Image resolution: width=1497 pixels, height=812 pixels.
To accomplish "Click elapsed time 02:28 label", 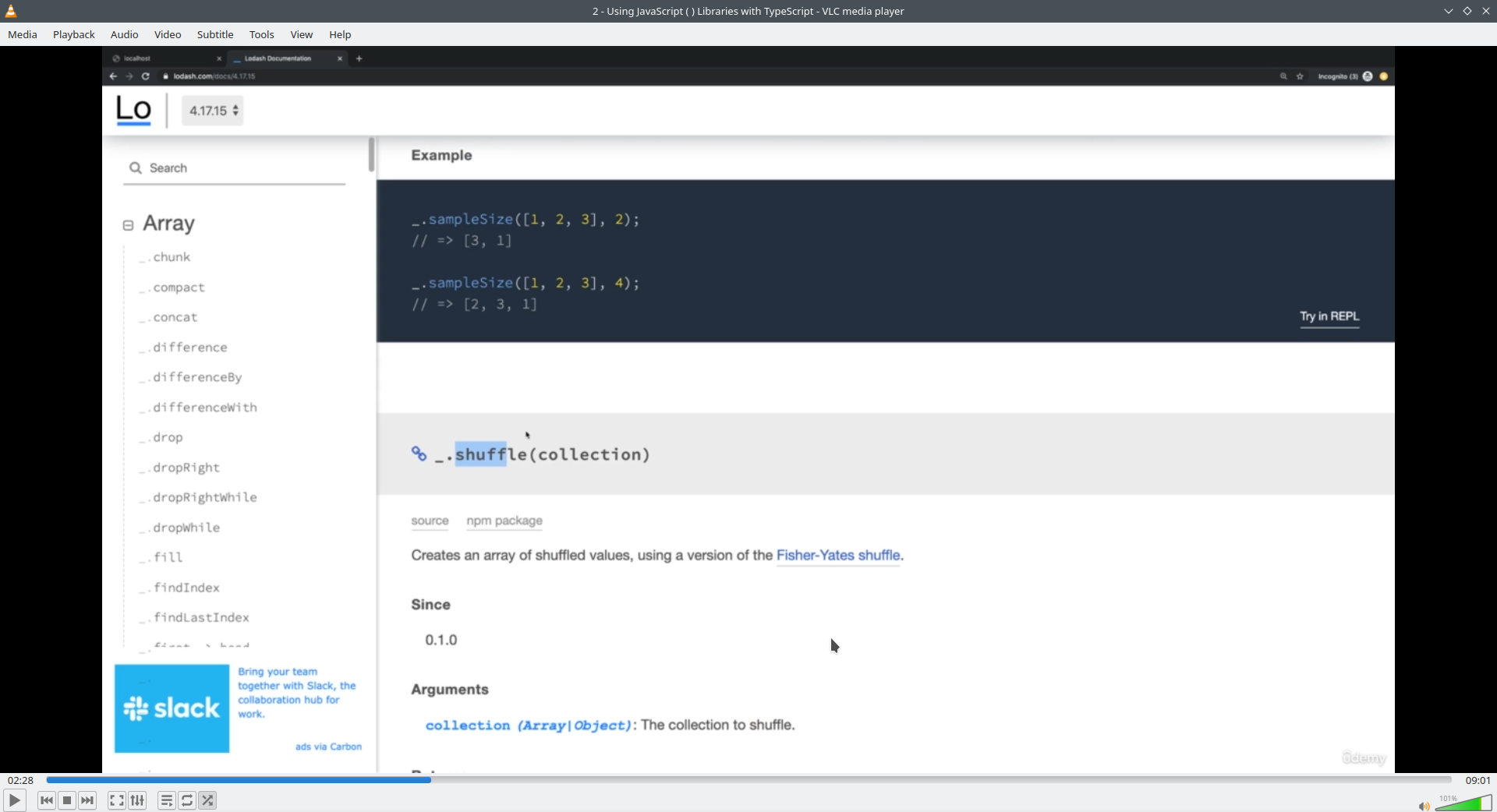I will (x=21, y=780).
